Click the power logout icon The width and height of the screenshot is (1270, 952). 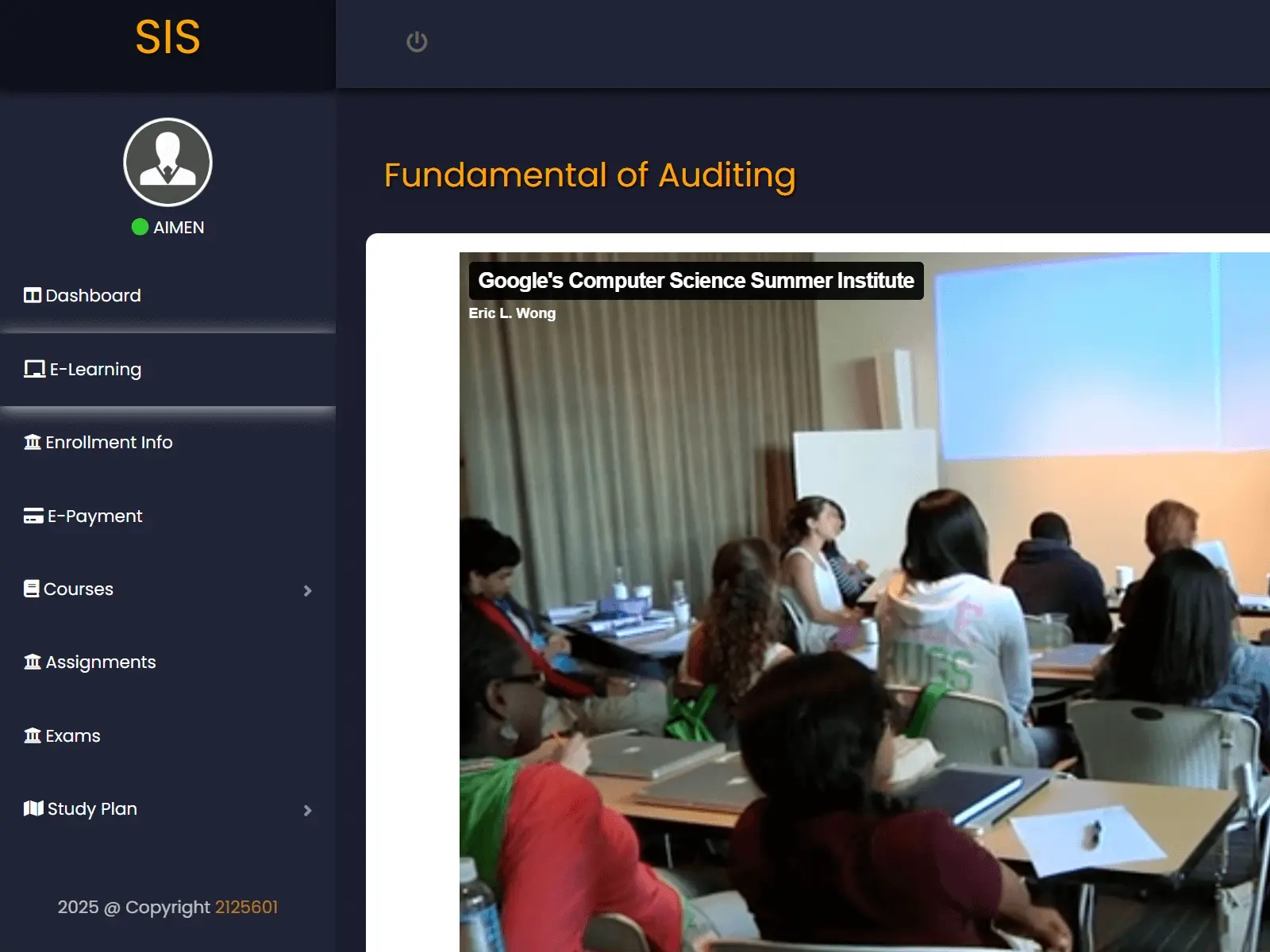tap(417, 41)
